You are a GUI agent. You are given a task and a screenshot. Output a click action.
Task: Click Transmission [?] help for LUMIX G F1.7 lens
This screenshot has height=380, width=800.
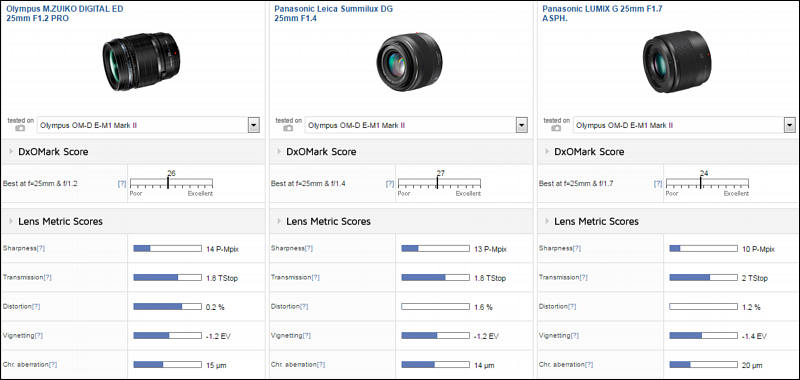(x=584, y=277)
